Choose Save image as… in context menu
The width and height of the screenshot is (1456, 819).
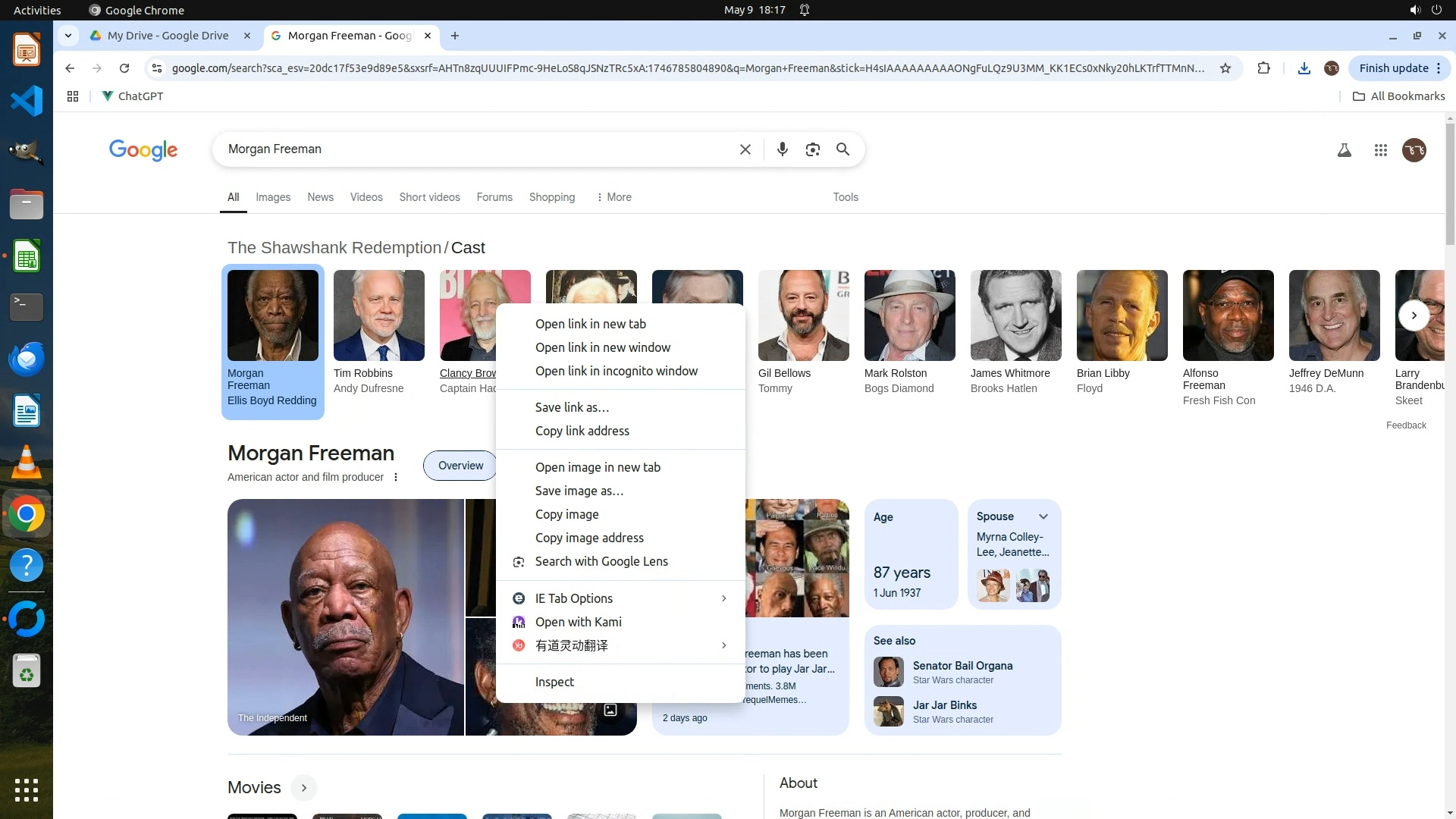tap(579, 491)
